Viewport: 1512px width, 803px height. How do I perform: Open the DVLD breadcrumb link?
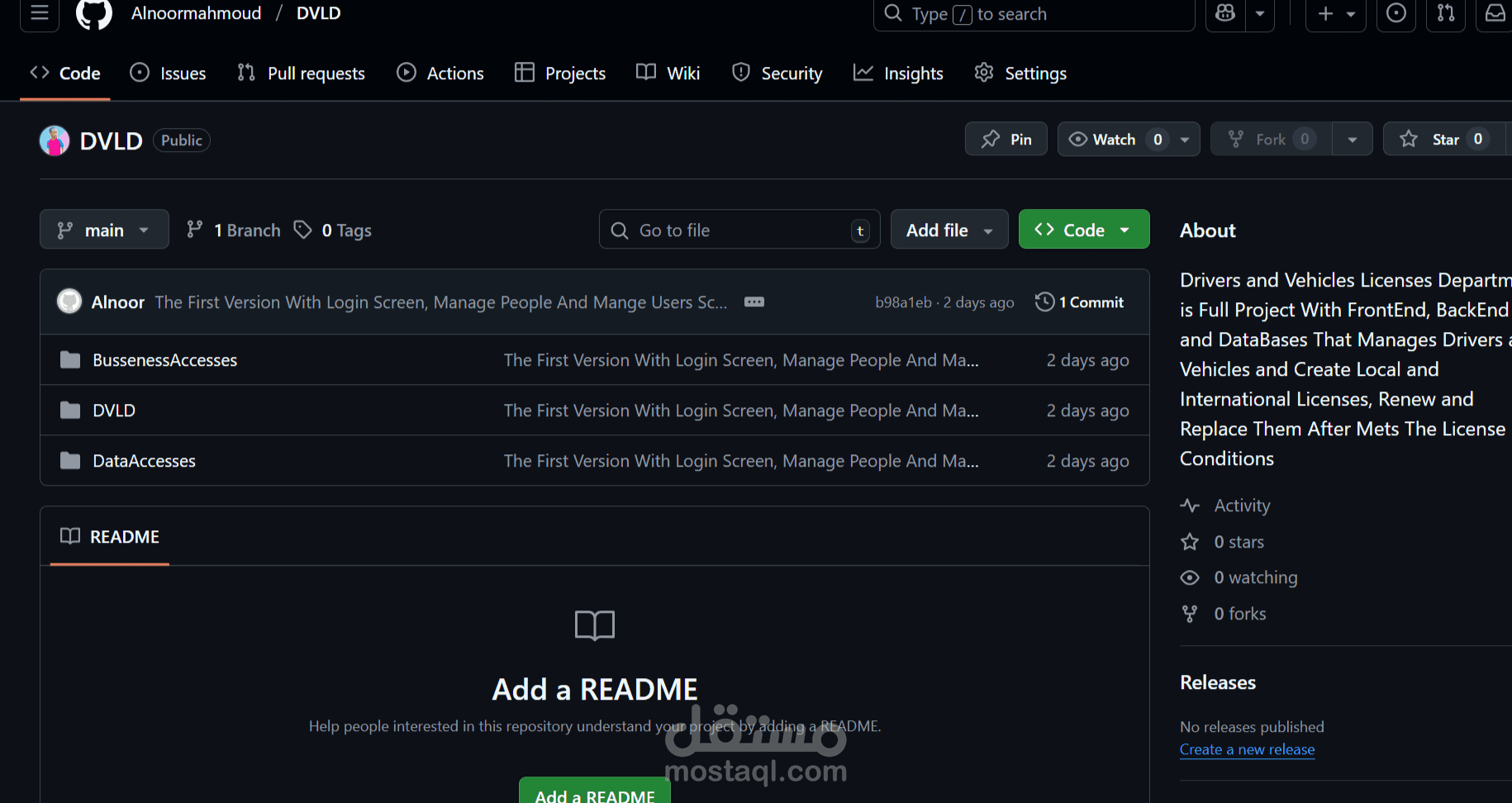coord(319,13)
